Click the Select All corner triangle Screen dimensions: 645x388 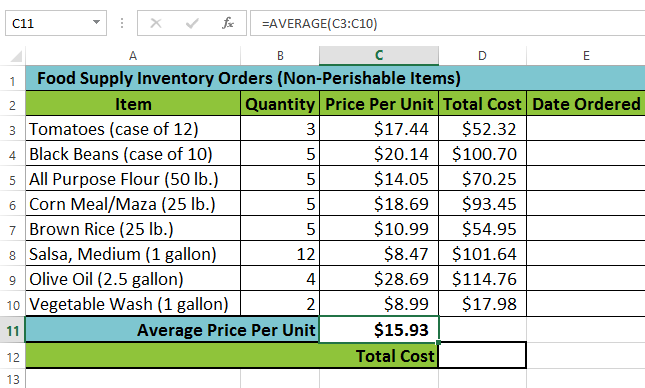point(16,56)
